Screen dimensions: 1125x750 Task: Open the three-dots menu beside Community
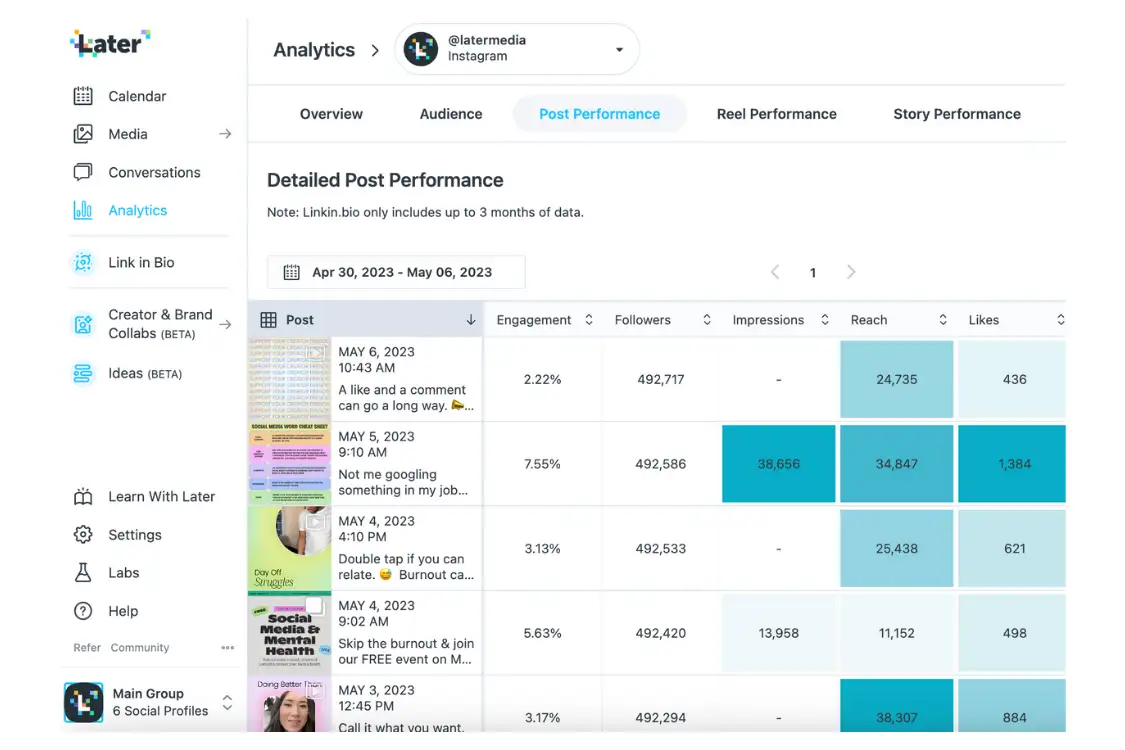pyautogui.click(x=227, y=647)
